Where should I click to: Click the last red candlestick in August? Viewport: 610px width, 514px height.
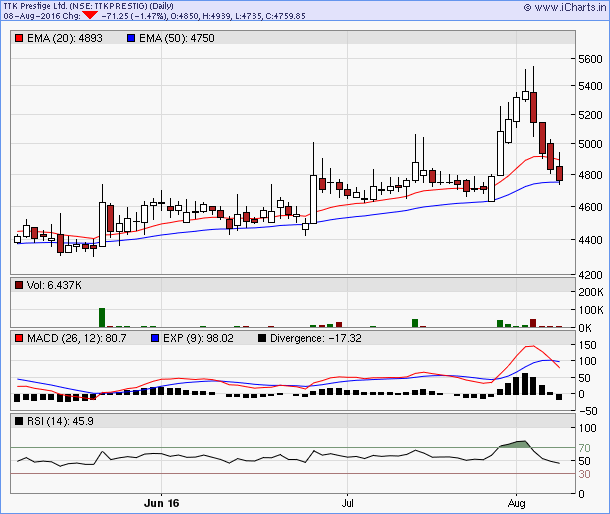click(x=559, y=173)
